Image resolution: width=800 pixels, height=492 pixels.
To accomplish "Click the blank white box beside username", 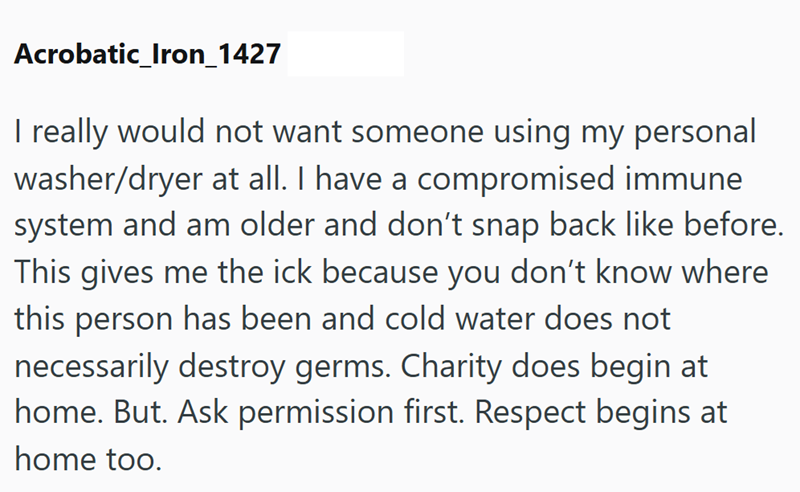I will coord(345,54).
